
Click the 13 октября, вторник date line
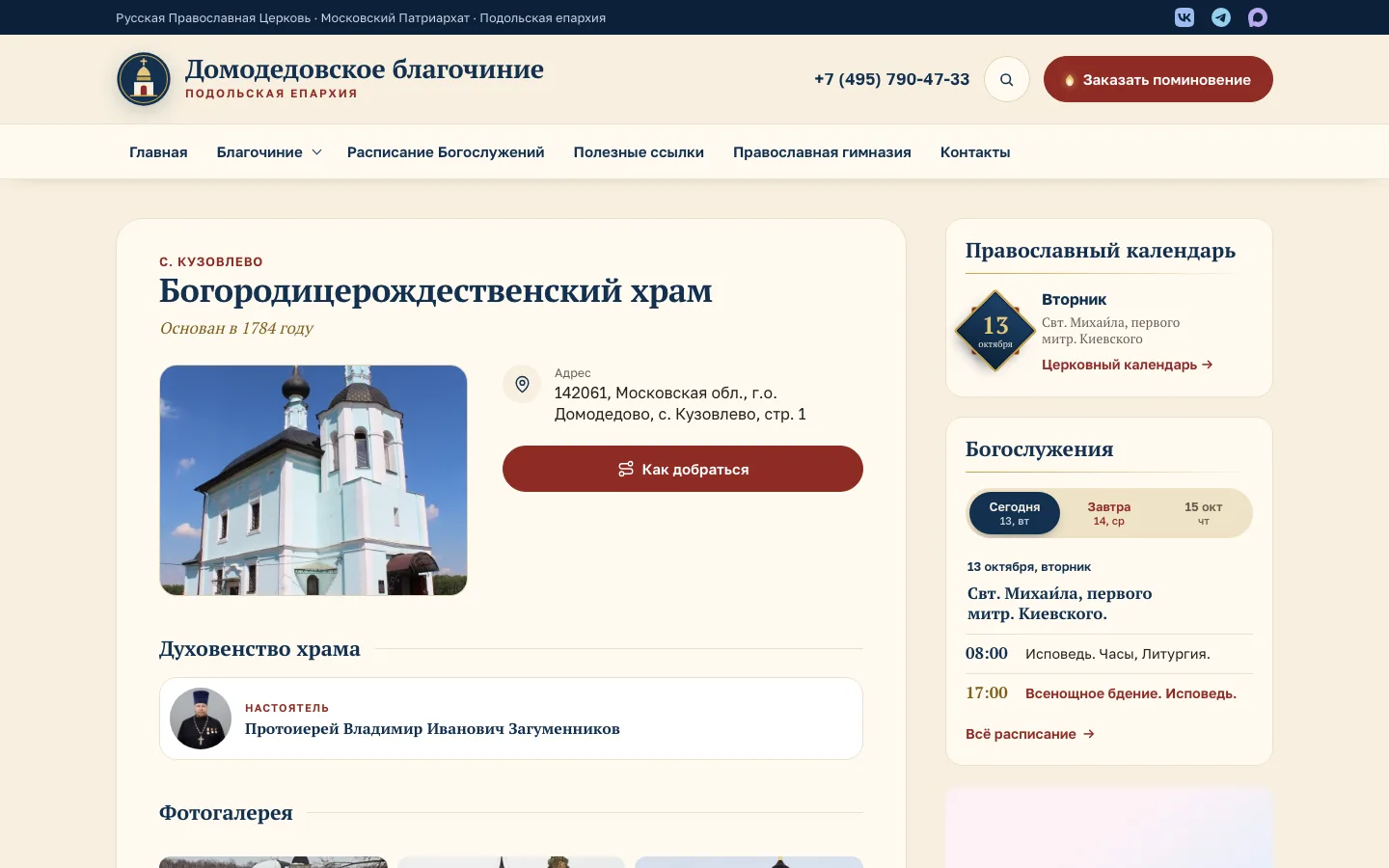point(1029,567)
